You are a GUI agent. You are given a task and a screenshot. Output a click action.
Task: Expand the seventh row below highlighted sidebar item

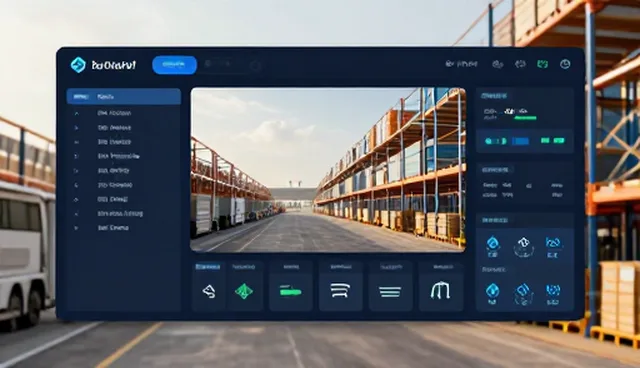point(124,199)
